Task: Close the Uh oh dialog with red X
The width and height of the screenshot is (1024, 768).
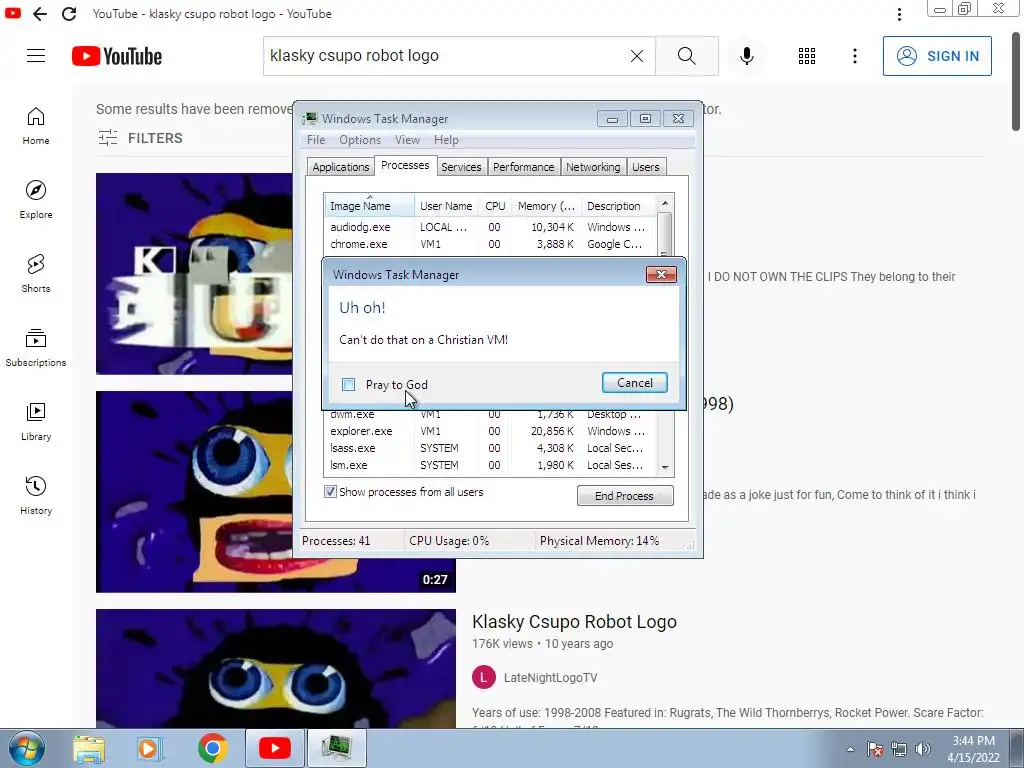Action: (661, 274)
